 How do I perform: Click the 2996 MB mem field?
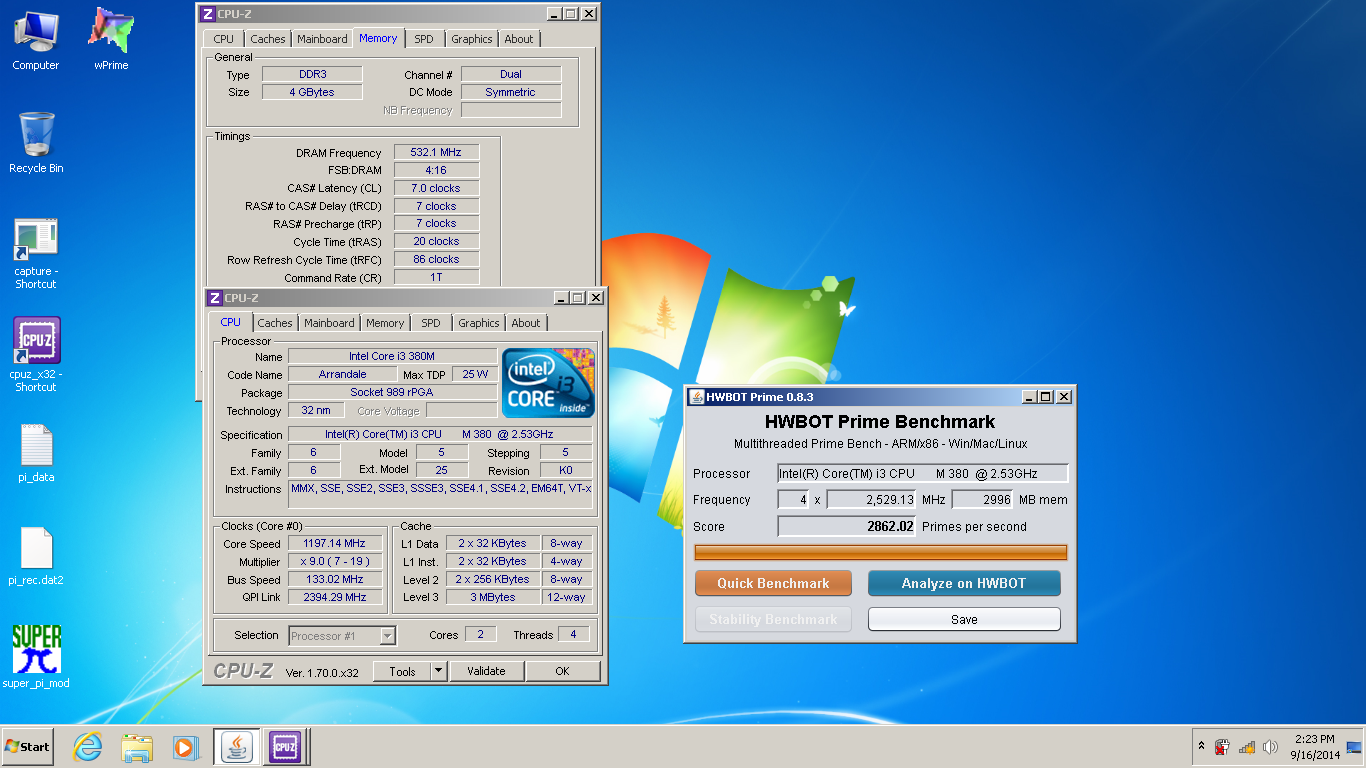coord(983,499)
